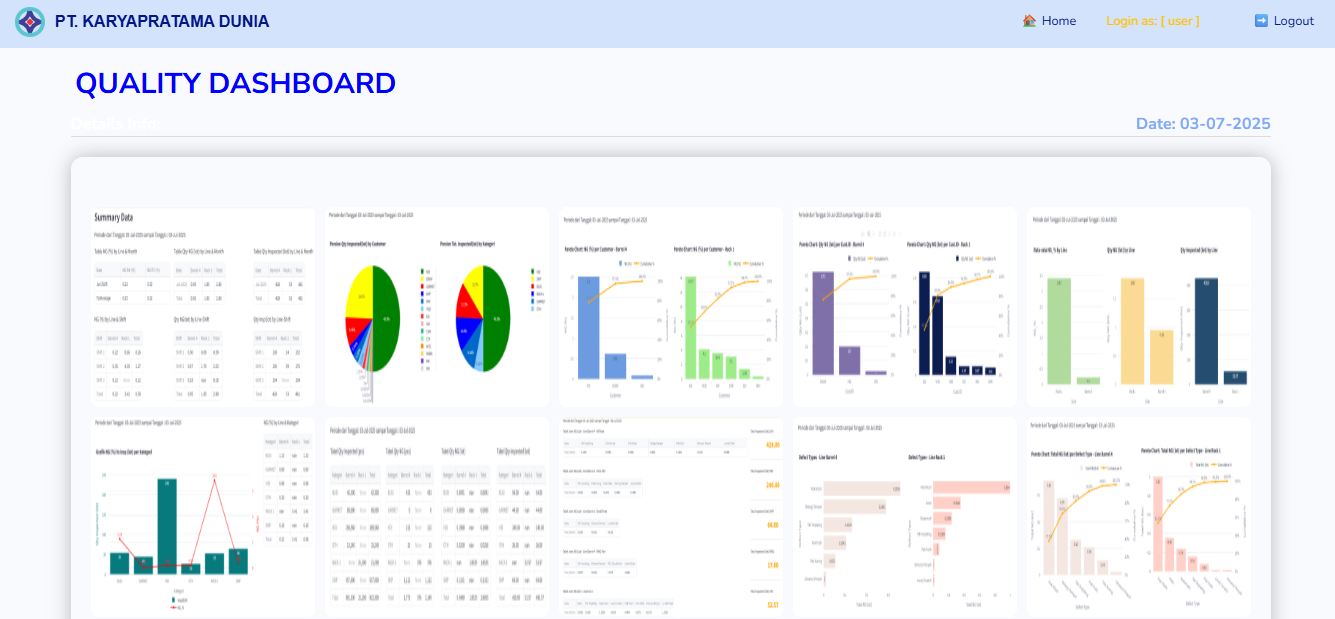Open the teal bar chart with red line
The image size is (1335, 619).
coord(203,517)
